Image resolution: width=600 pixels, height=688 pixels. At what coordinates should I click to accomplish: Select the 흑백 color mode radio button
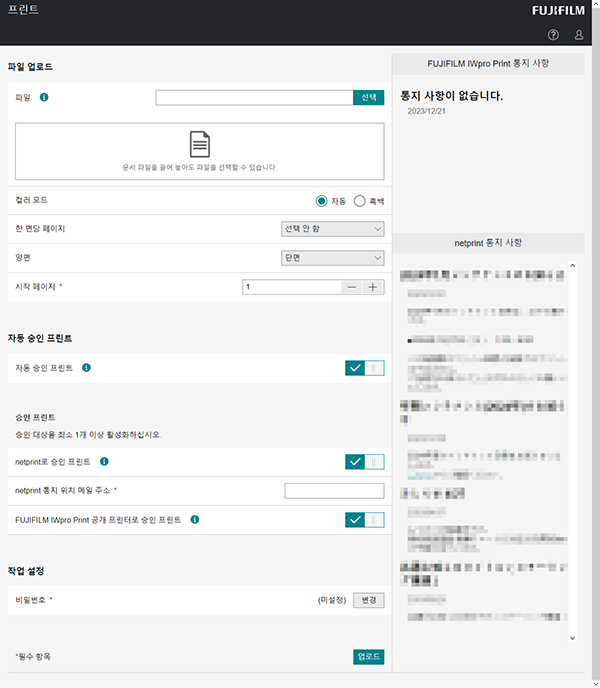click(360, 201)
